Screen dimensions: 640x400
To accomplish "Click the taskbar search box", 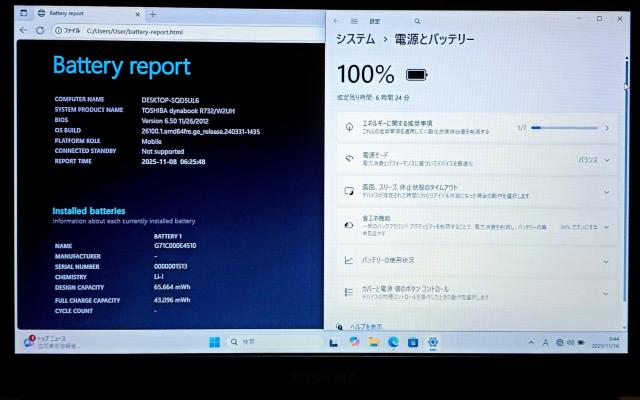I will coord(274,342).
